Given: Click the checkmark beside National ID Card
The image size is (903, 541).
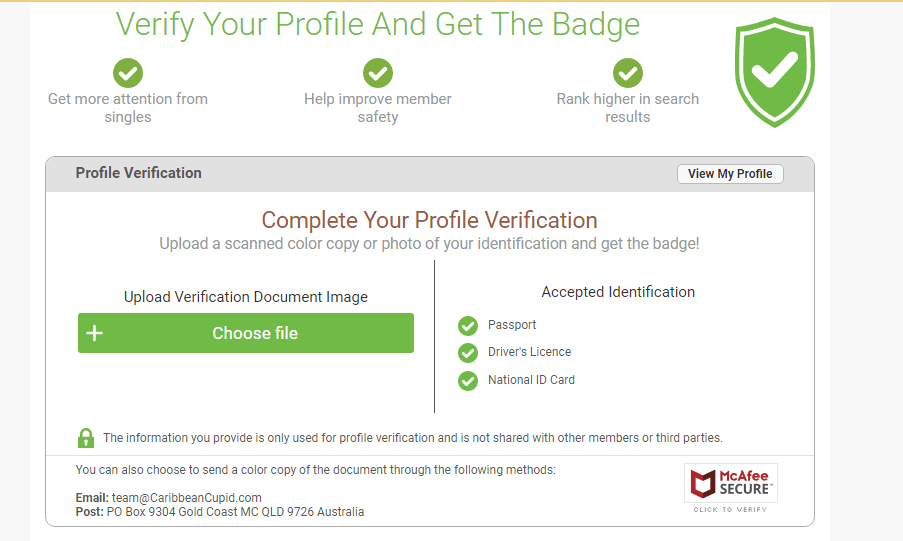Looking at the screenshot, I should coord(468,381).
